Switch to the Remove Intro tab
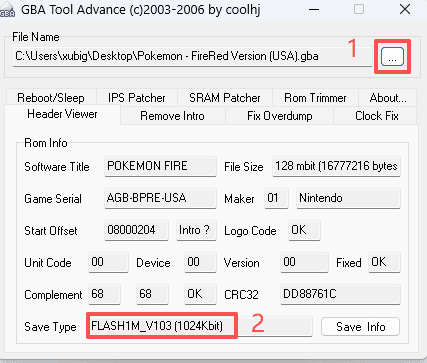Image resolution: width=427 pixels, height=363 pixels. point(173,116)
